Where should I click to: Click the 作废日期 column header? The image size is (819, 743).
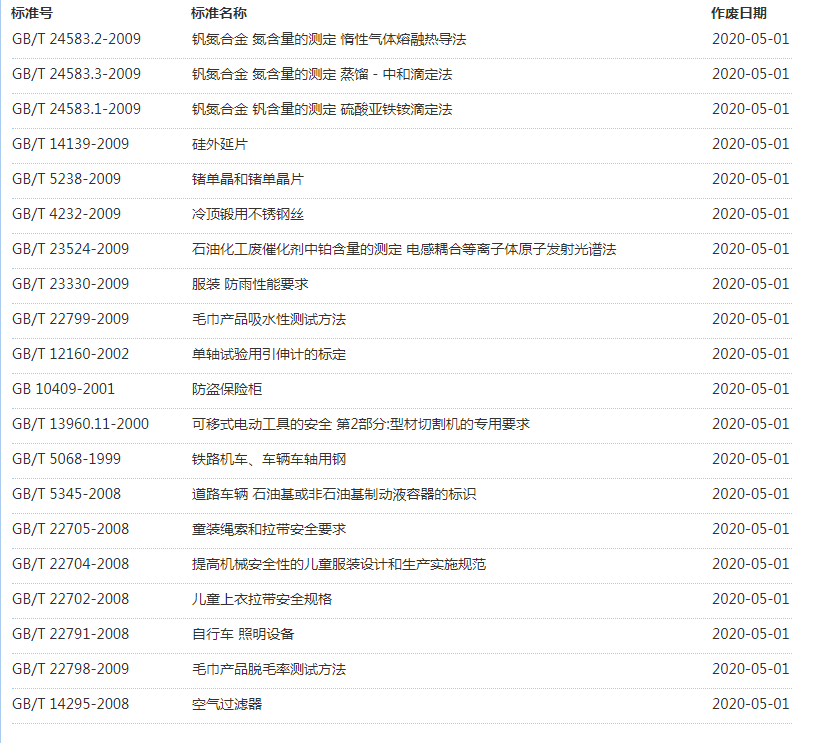(739, 13)
